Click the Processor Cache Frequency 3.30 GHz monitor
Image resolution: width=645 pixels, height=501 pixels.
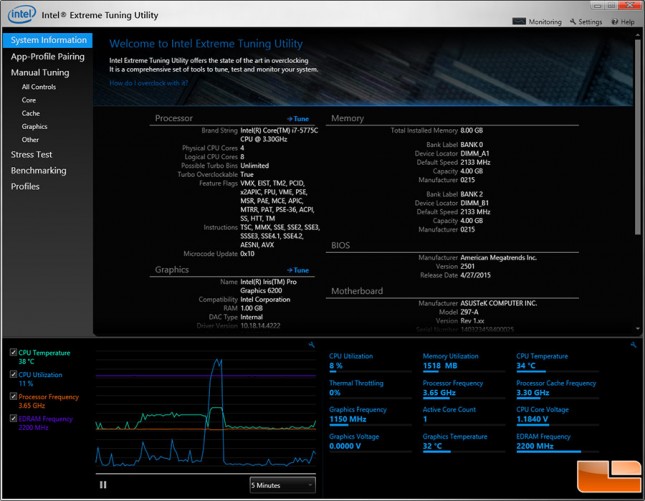pyautogui.click(x=556, y=388)
